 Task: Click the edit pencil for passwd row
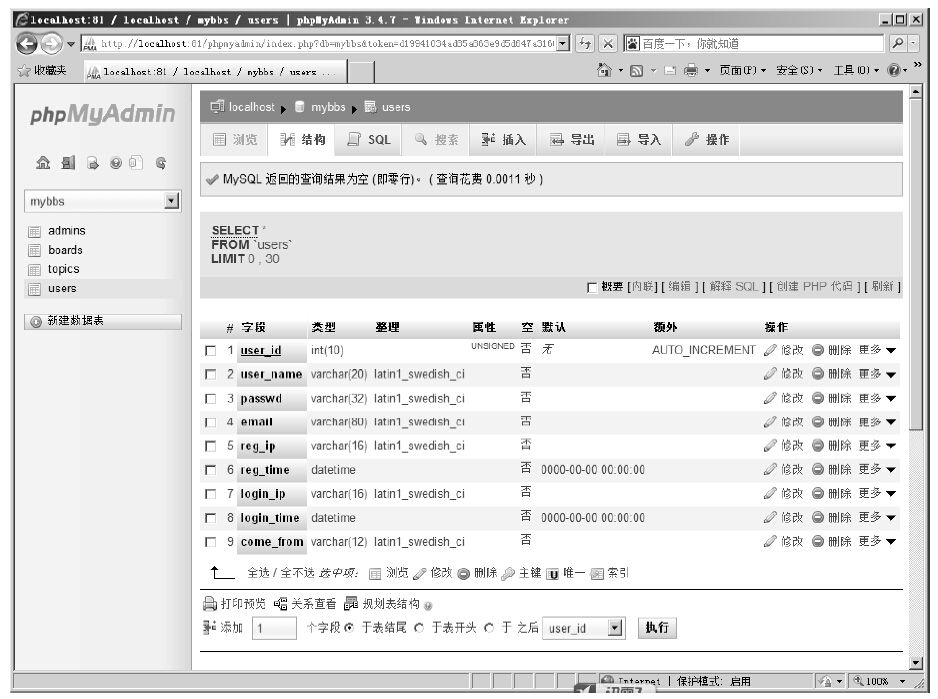pyautogui.click(x=770, y=398)
